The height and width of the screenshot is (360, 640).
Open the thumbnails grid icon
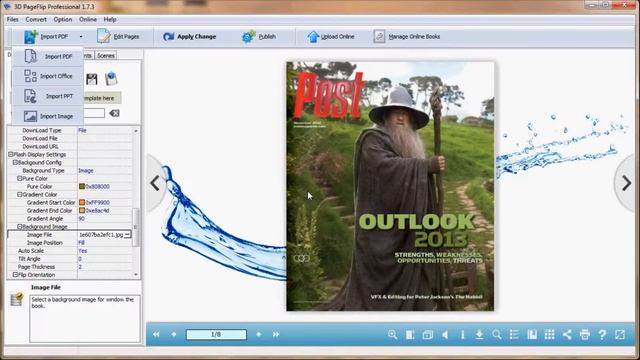point(549,335)
